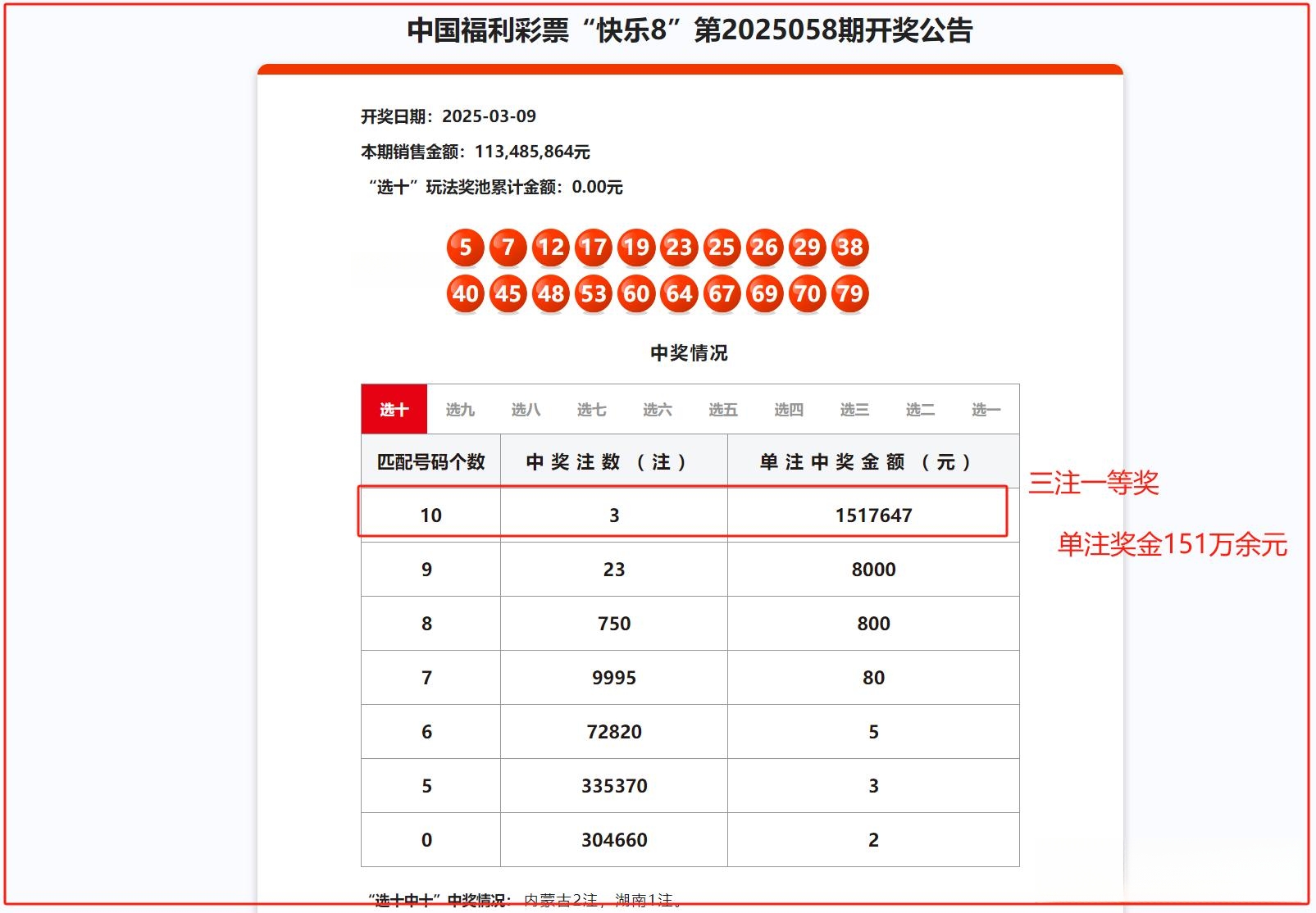Click the winning count 335370 cell

tap(614, 786)
